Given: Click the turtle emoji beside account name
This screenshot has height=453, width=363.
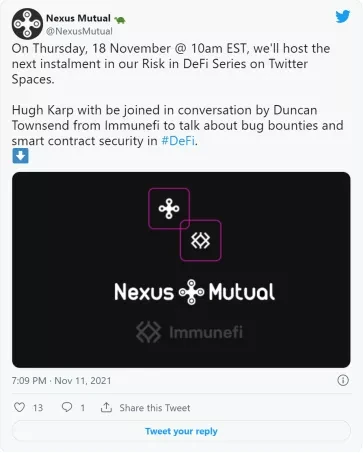Looking at the screenshot, I should [x=120, y=20].
